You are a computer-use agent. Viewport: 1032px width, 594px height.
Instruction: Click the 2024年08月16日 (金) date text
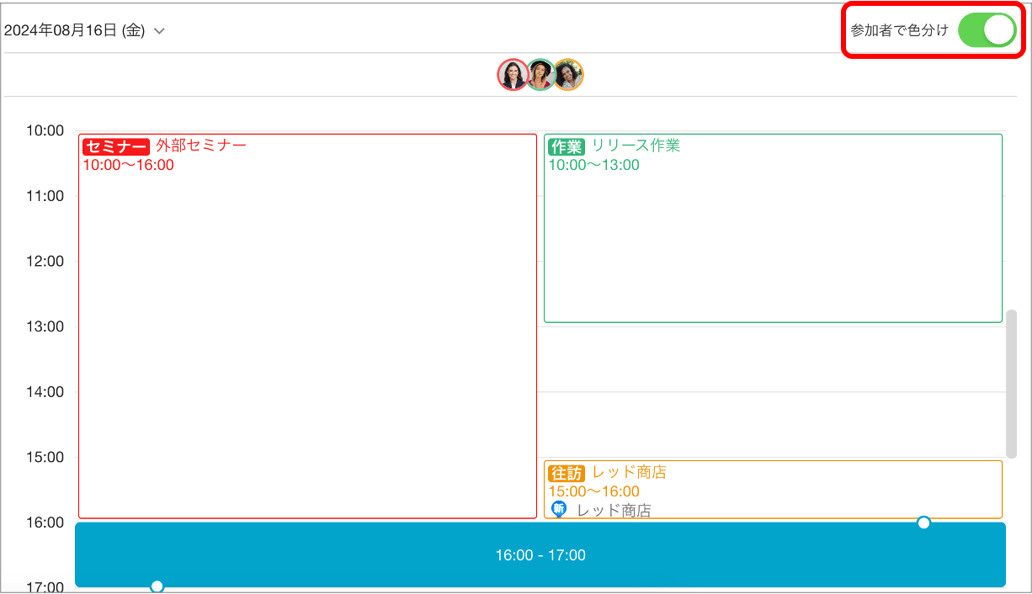point(75,31)
